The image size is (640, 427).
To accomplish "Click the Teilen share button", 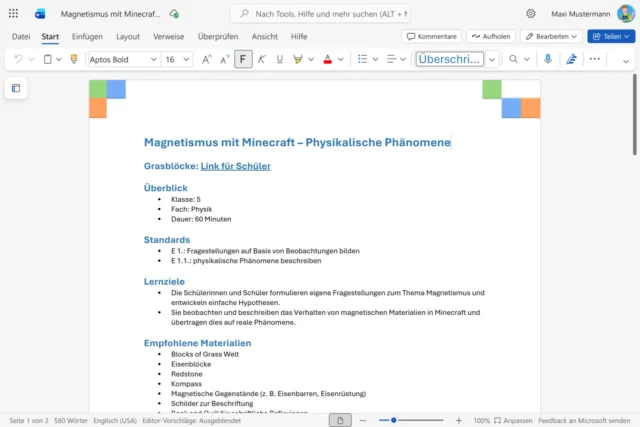I will tap(611, 36).
